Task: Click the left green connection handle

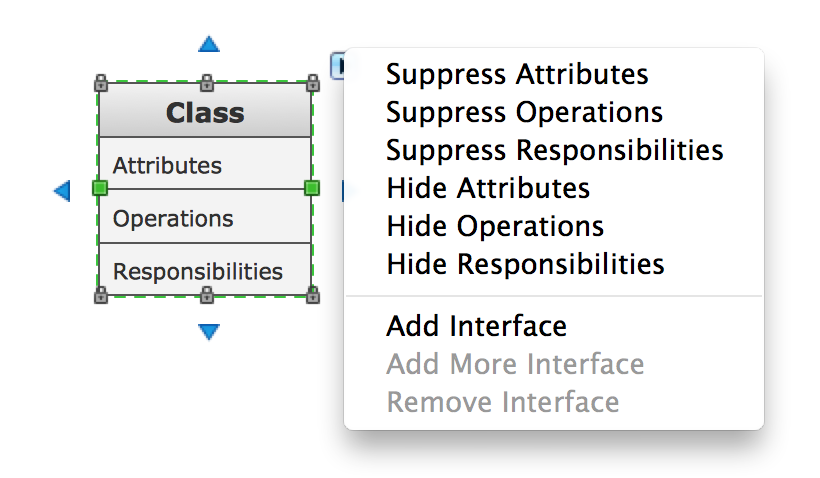Action: click(x=99, y=188)
